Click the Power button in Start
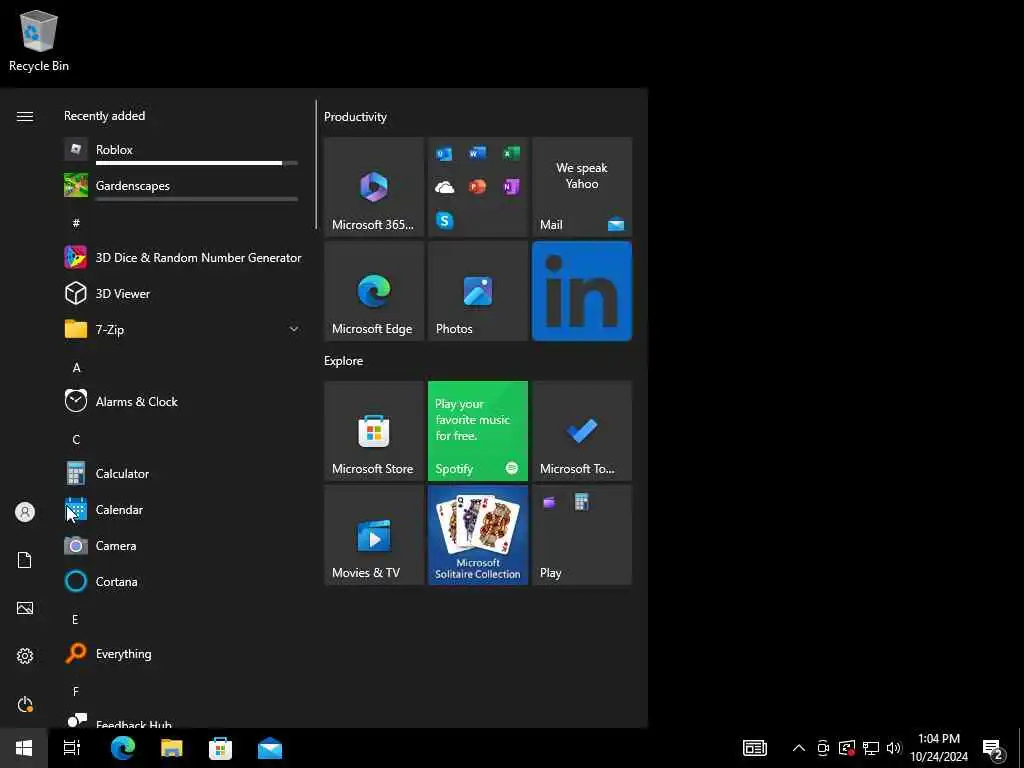This screenshot has width=1024, height=768. (x=25, y=704)
